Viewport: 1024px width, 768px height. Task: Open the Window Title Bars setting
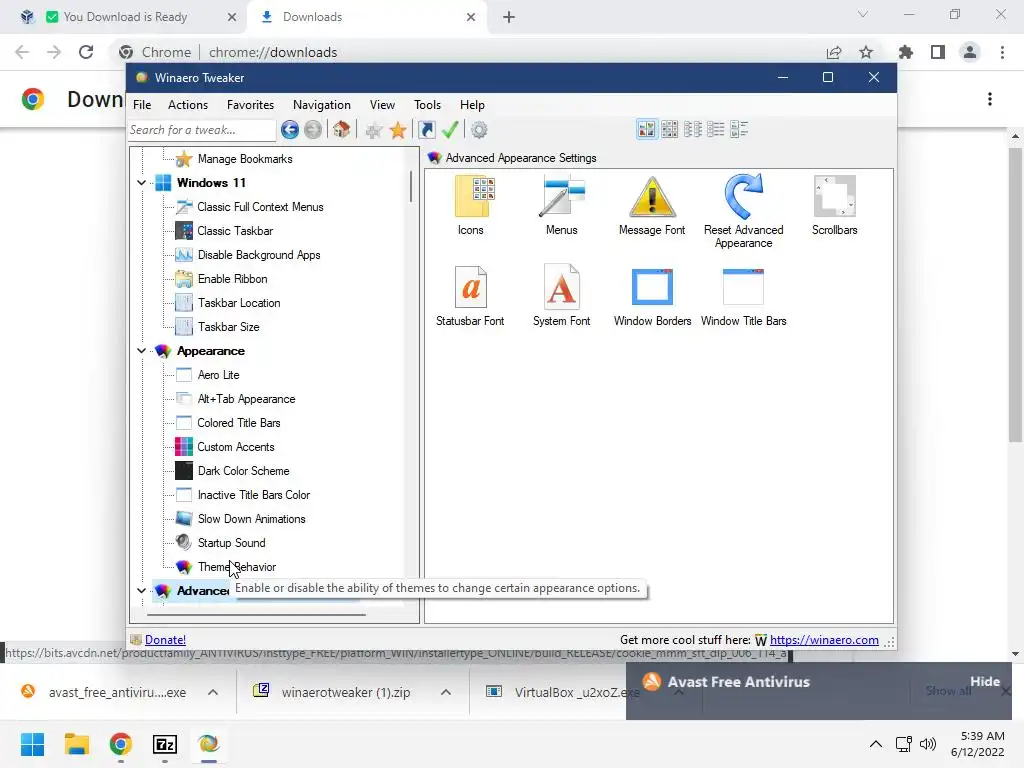743,296
